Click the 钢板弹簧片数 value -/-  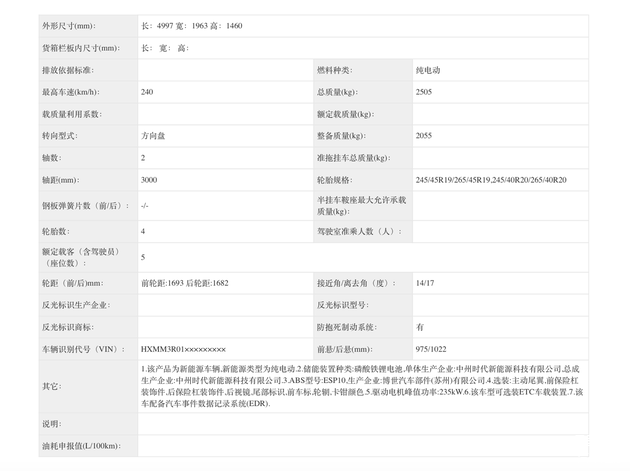[x=145, y=205]
